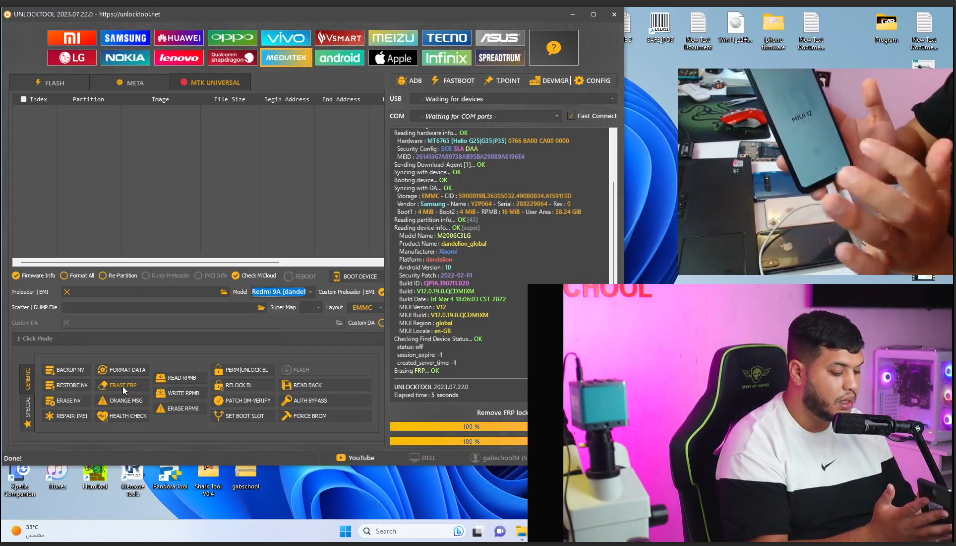Select the Apple brand logo

[393, 58]
